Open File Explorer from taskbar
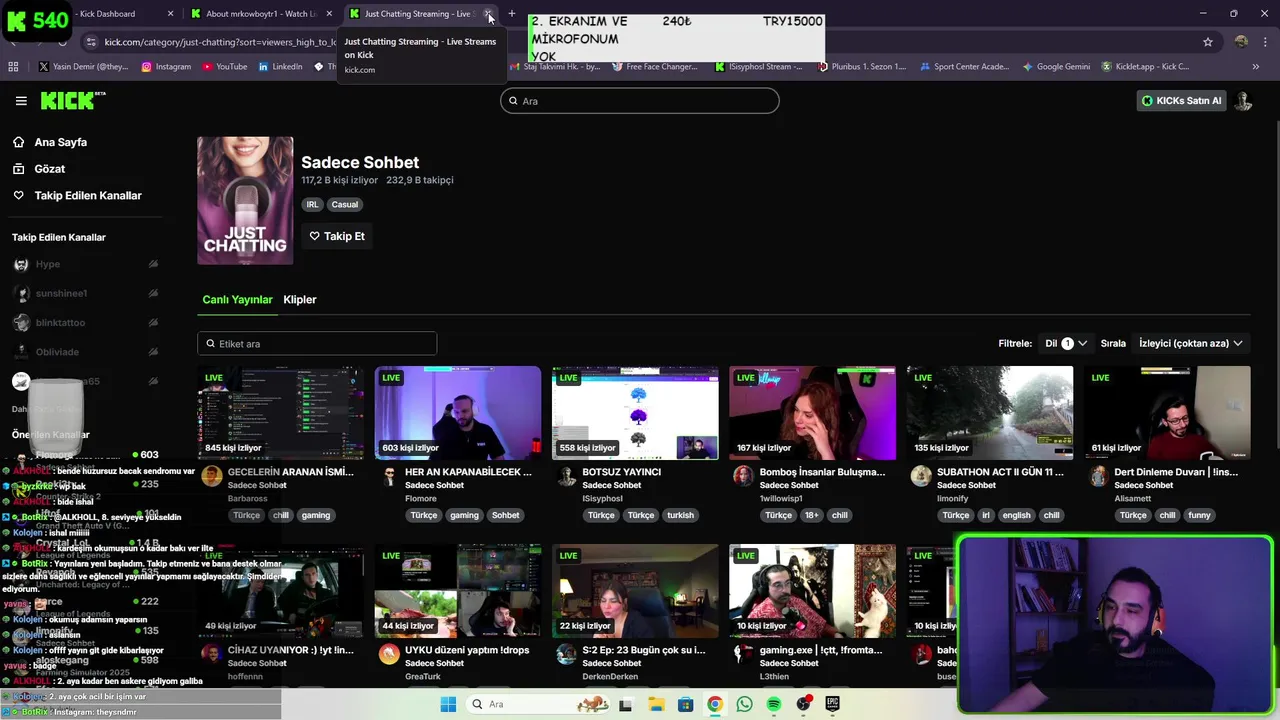The image size is (1280, 720). 656,704
